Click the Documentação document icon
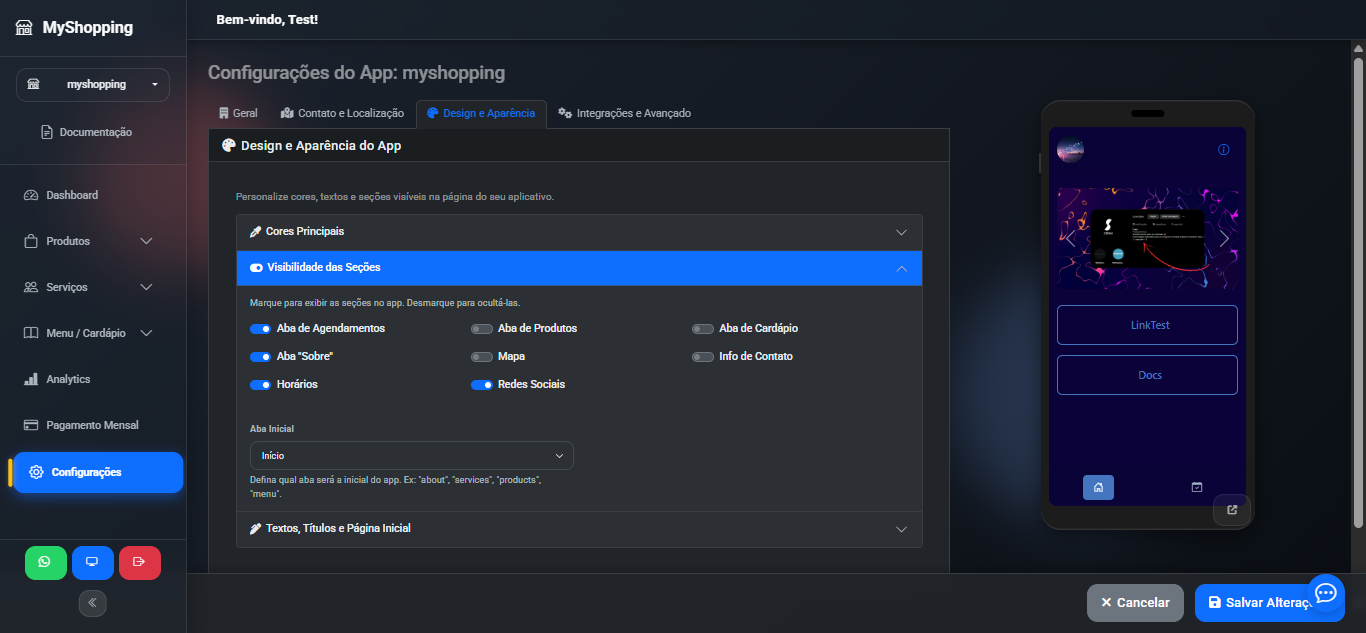 47,132
